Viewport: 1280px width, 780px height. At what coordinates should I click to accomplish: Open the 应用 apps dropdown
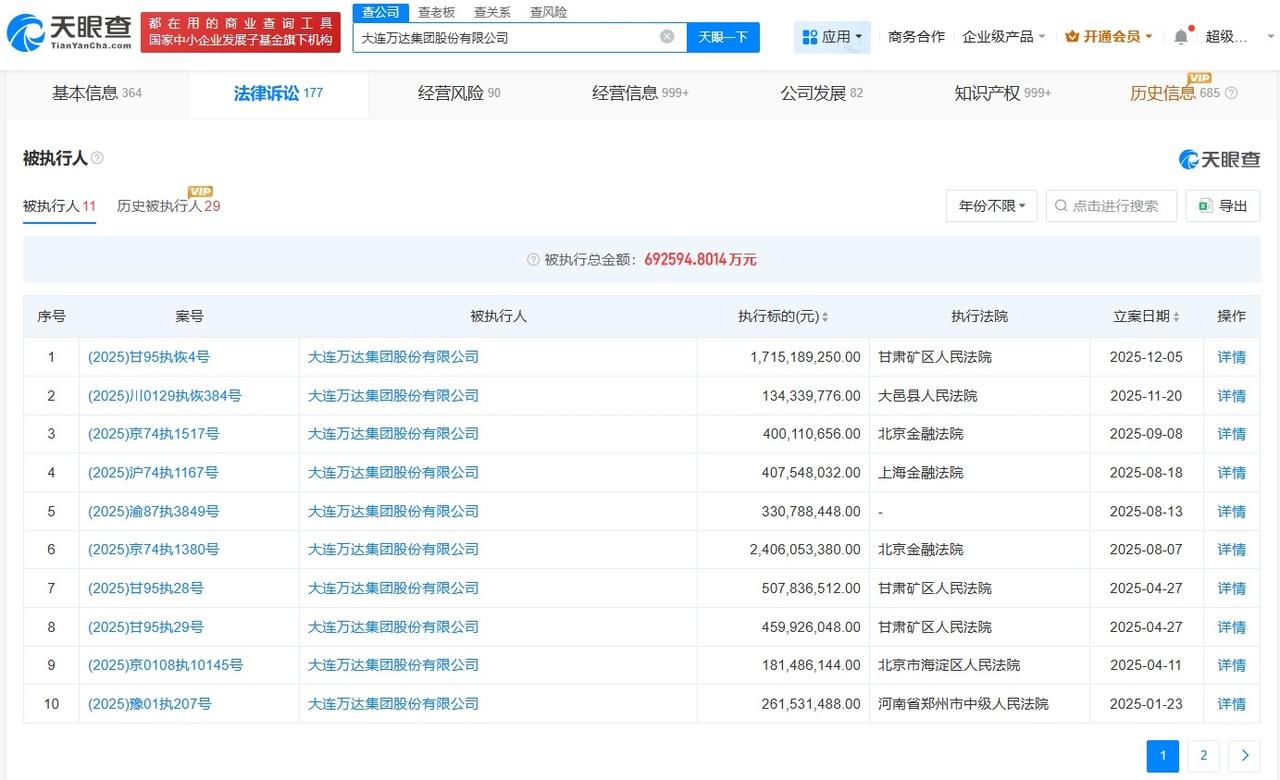(x=833, y=37)
